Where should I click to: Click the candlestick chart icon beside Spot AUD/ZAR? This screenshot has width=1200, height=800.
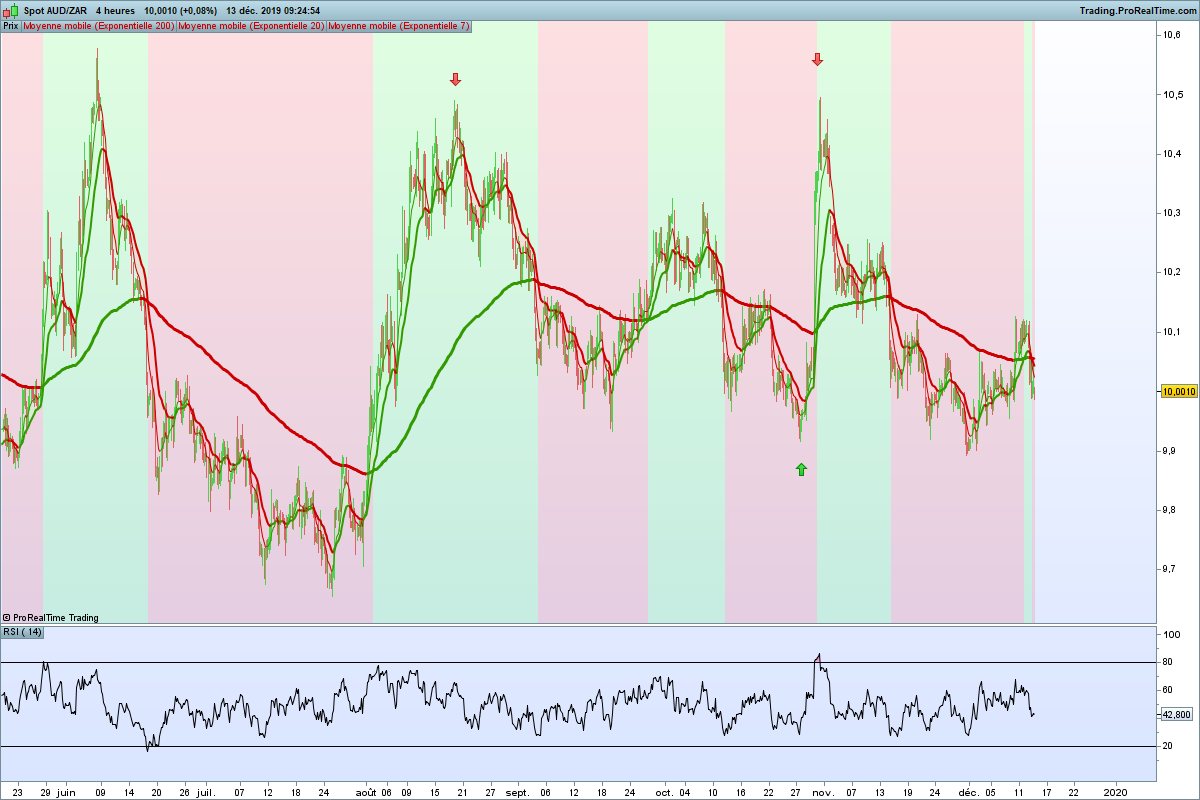coord(11,11)
